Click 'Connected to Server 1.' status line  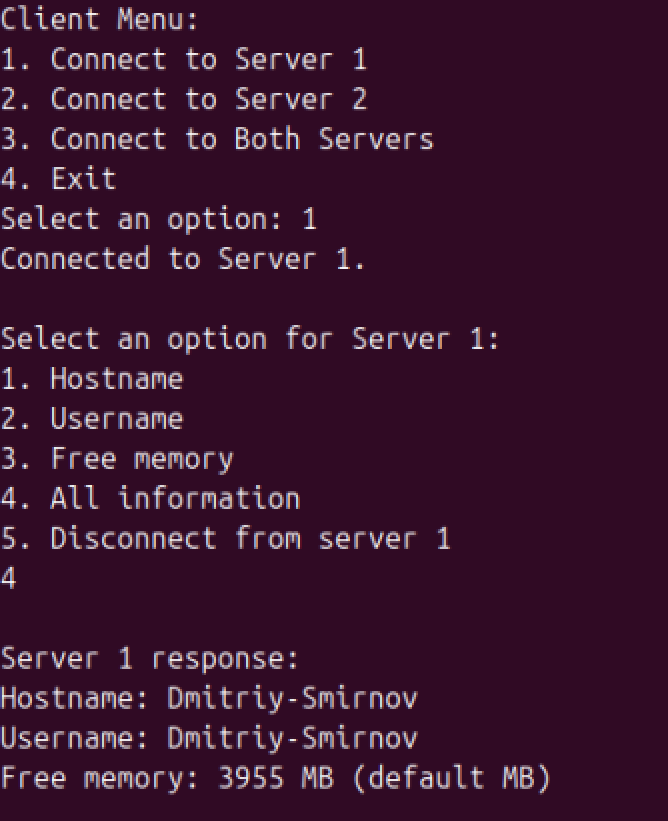183,259
